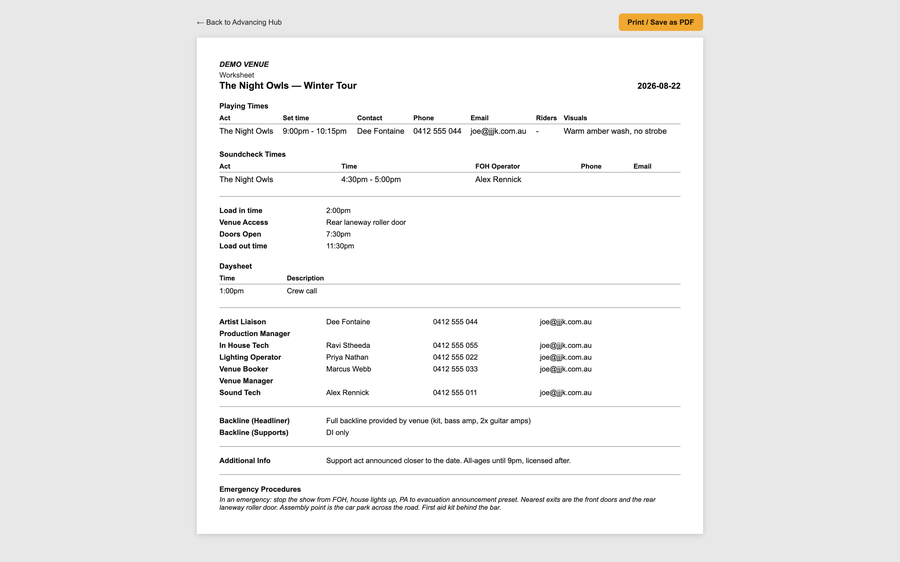900x562 pixels.
Task: Click Riders column header
Action: (546, 118)
